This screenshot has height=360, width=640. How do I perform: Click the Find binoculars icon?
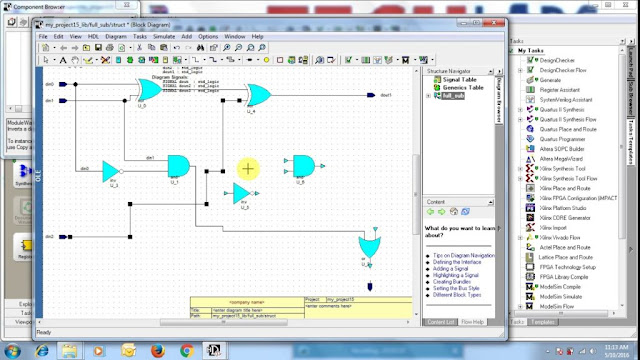[x=201, y=48]
